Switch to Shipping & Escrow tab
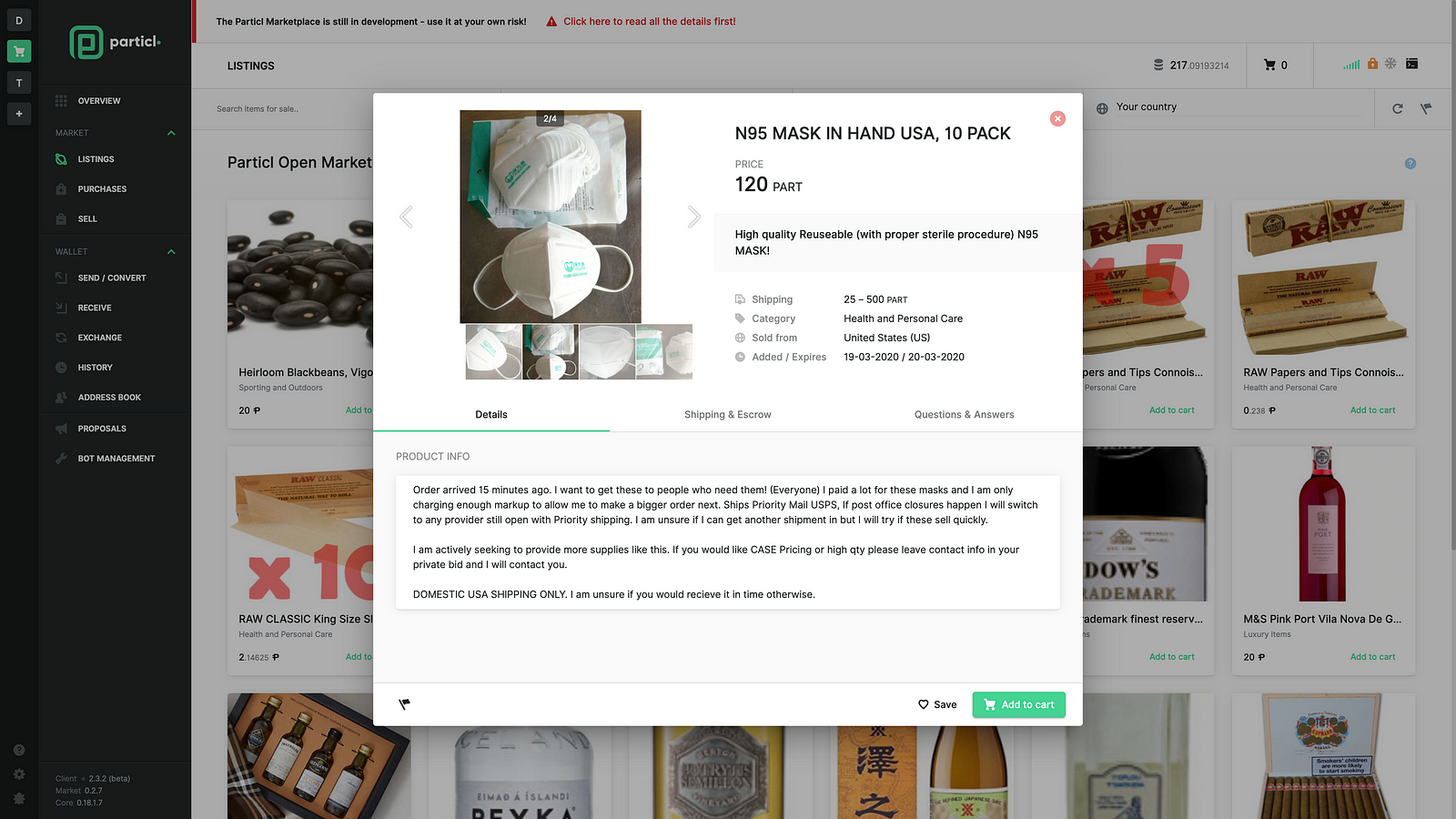Image resolution: width=1456 pixels, height=819 pixels. (x=728, y=414)
